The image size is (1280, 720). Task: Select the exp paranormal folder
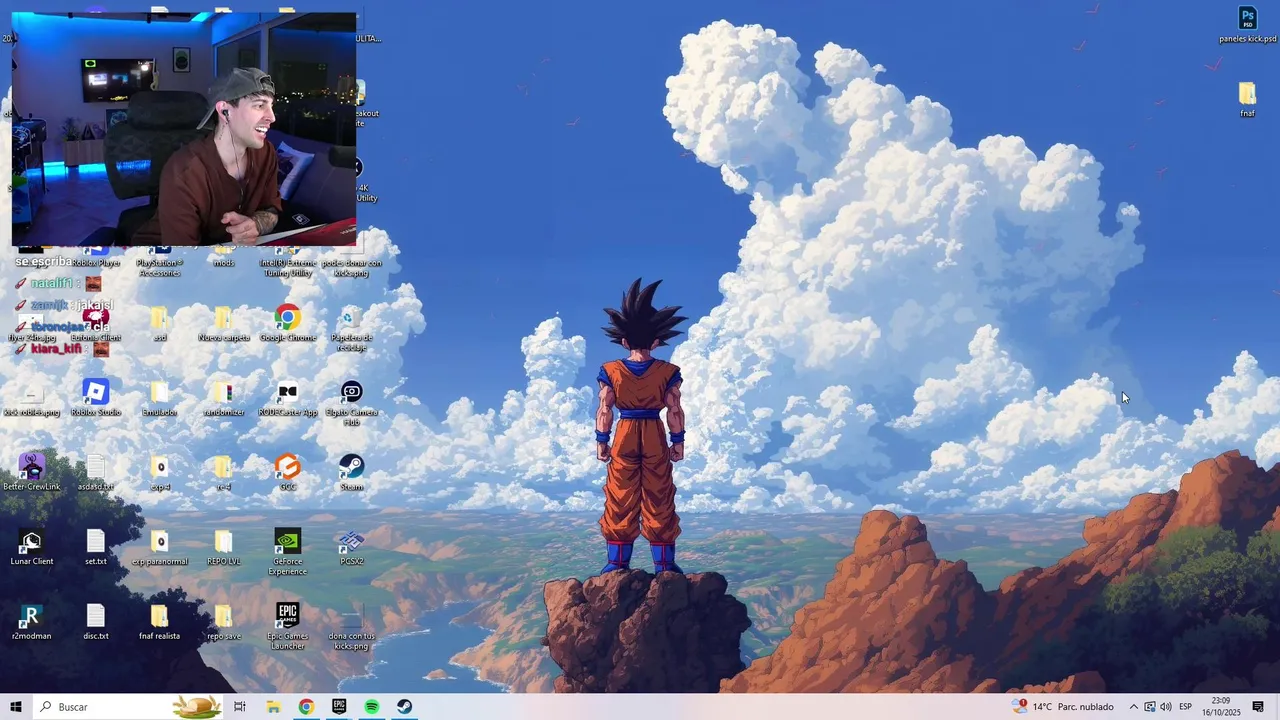click(160, 548)
